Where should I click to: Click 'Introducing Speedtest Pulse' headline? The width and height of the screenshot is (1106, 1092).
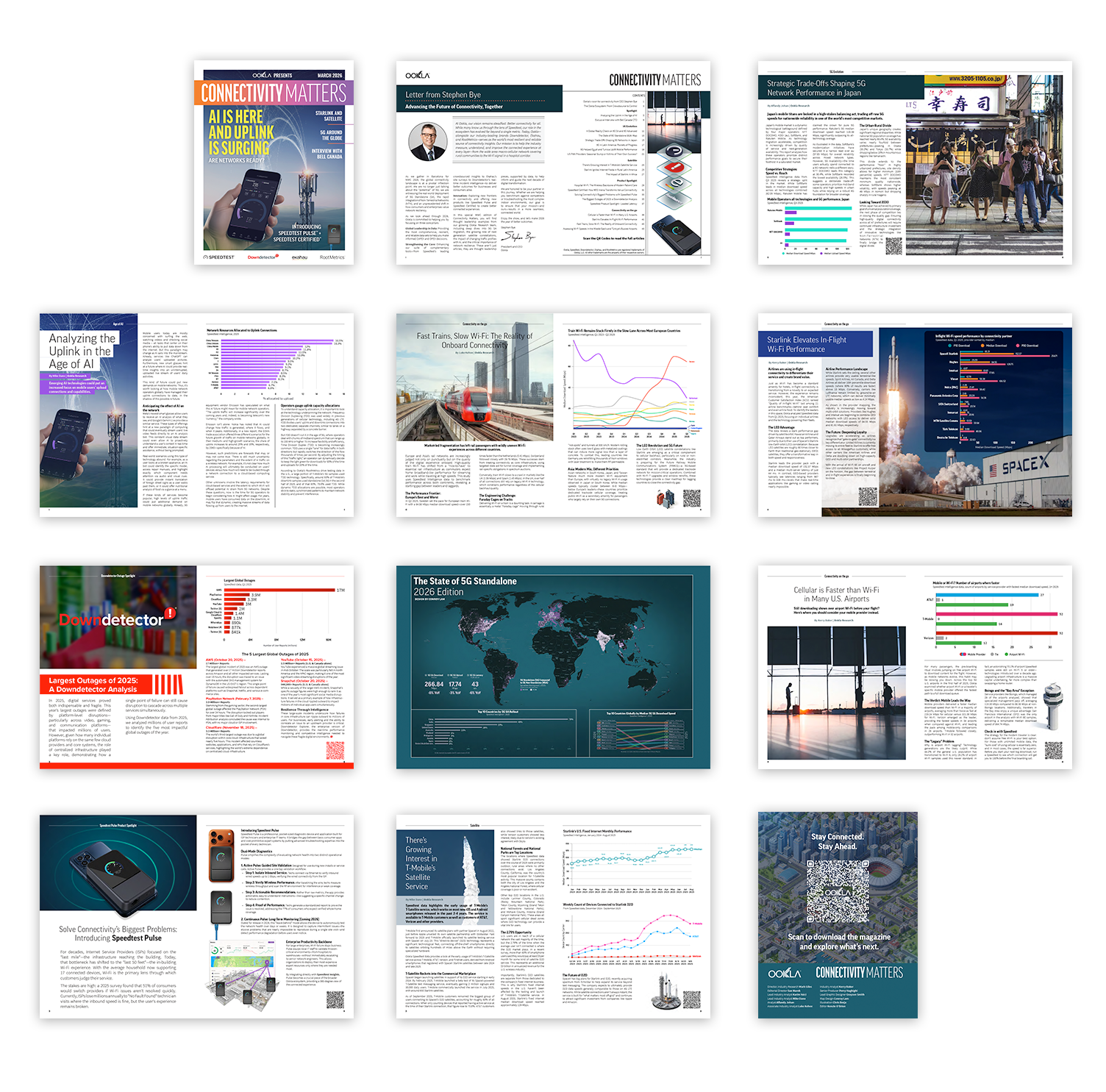click(x=118, y=938)
